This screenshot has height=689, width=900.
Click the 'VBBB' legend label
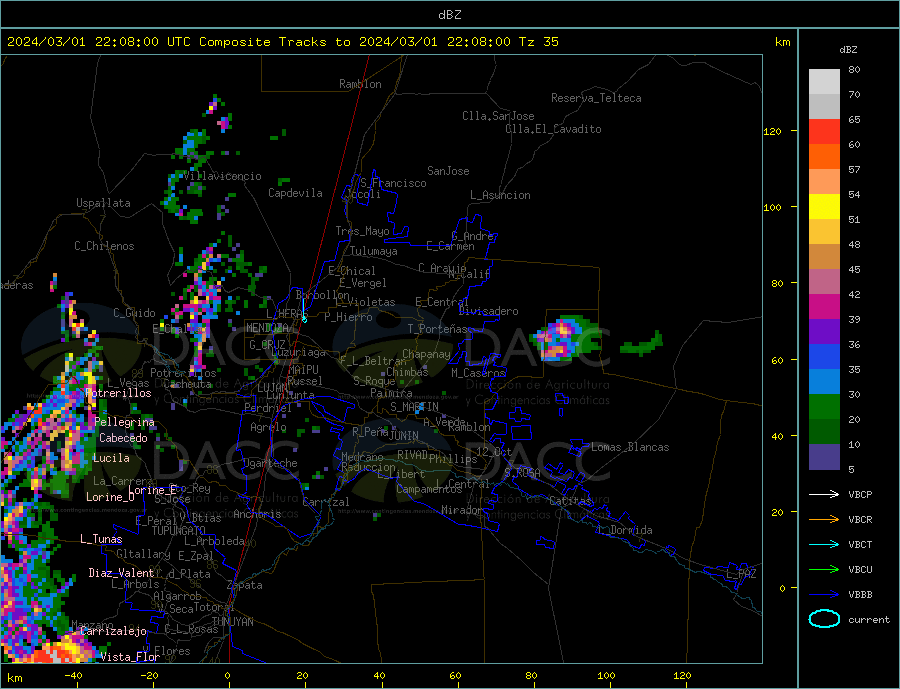point(860,594)
